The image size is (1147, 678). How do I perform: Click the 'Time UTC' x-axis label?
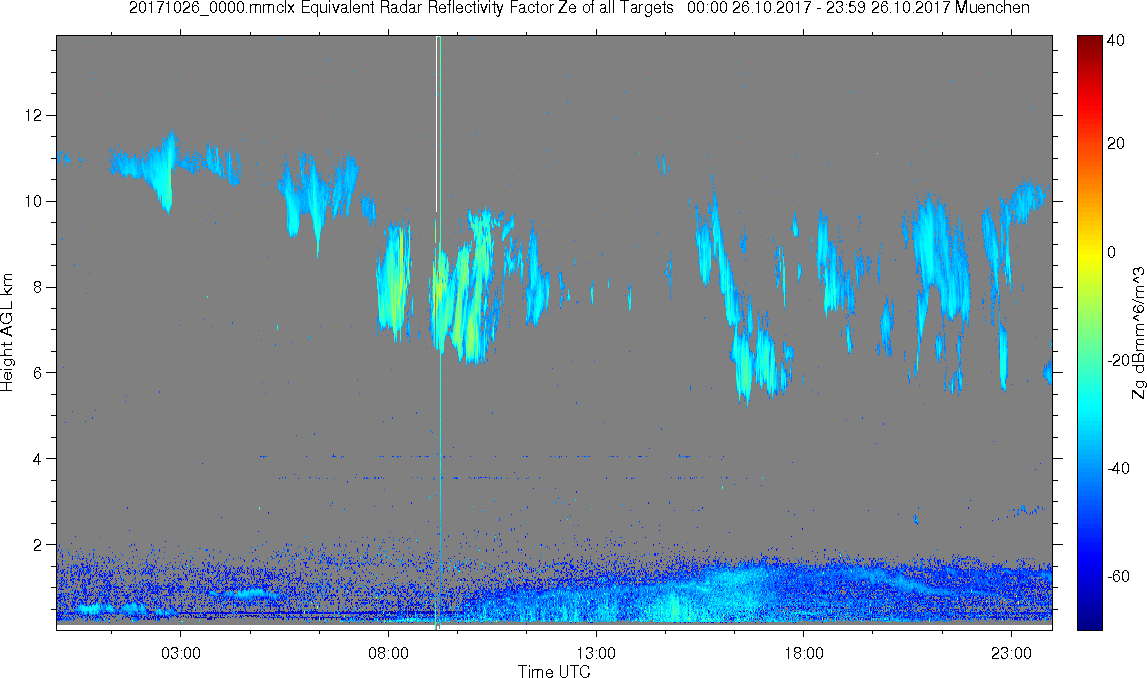(554, 671)
